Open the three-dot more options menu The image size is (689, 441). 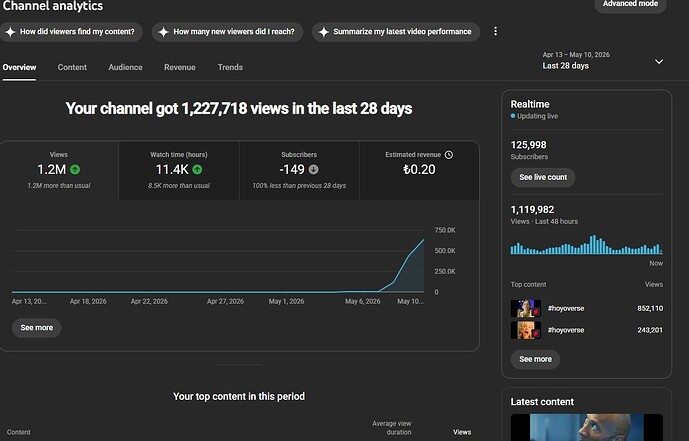[x=495, y=31]
